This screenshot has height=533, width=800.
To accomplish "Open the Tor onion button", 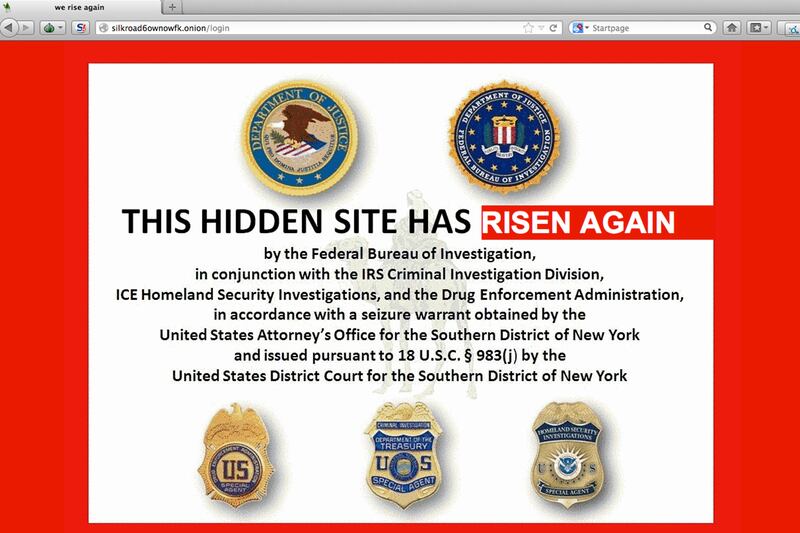I will click(x=49, y=28).
